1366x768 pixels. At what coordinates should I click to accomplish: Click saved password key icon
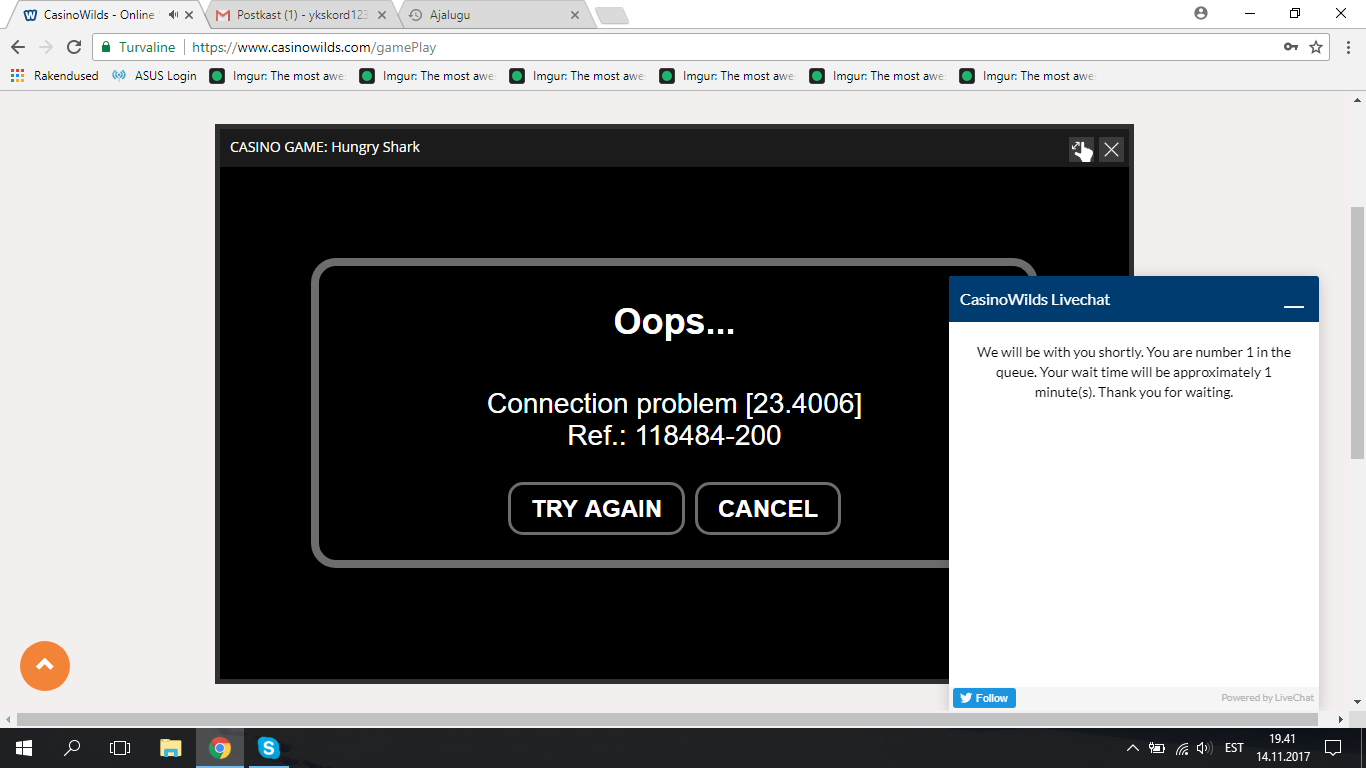coord(1291,47)
